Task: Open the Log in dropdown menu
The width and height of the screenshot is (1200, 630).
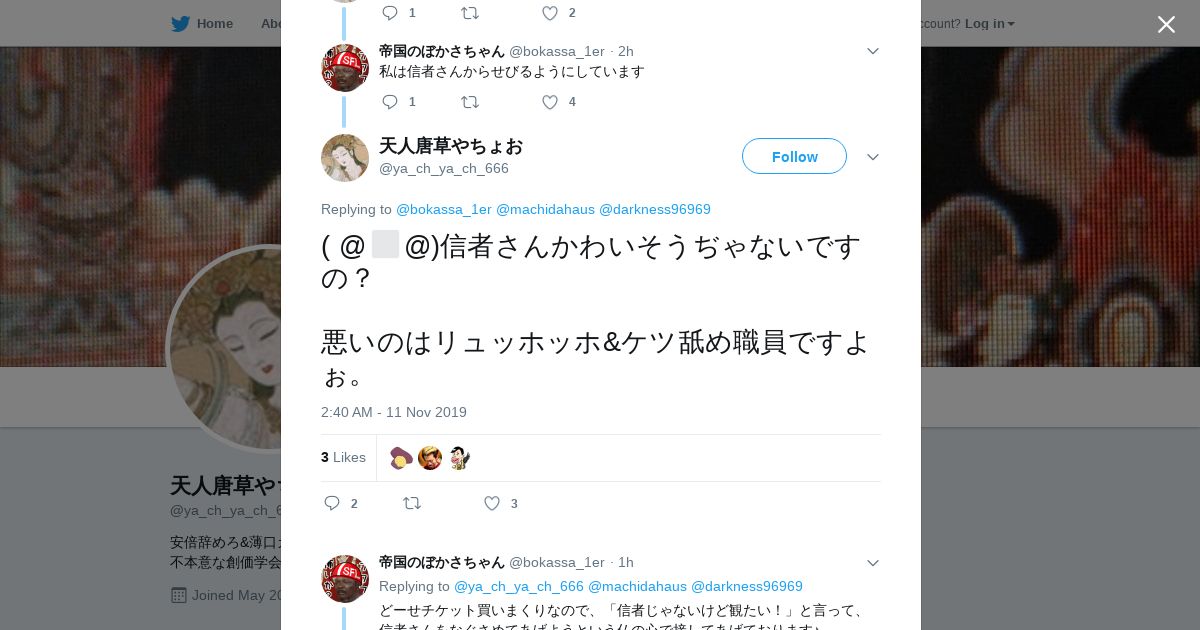Action: tap(990, 23)
